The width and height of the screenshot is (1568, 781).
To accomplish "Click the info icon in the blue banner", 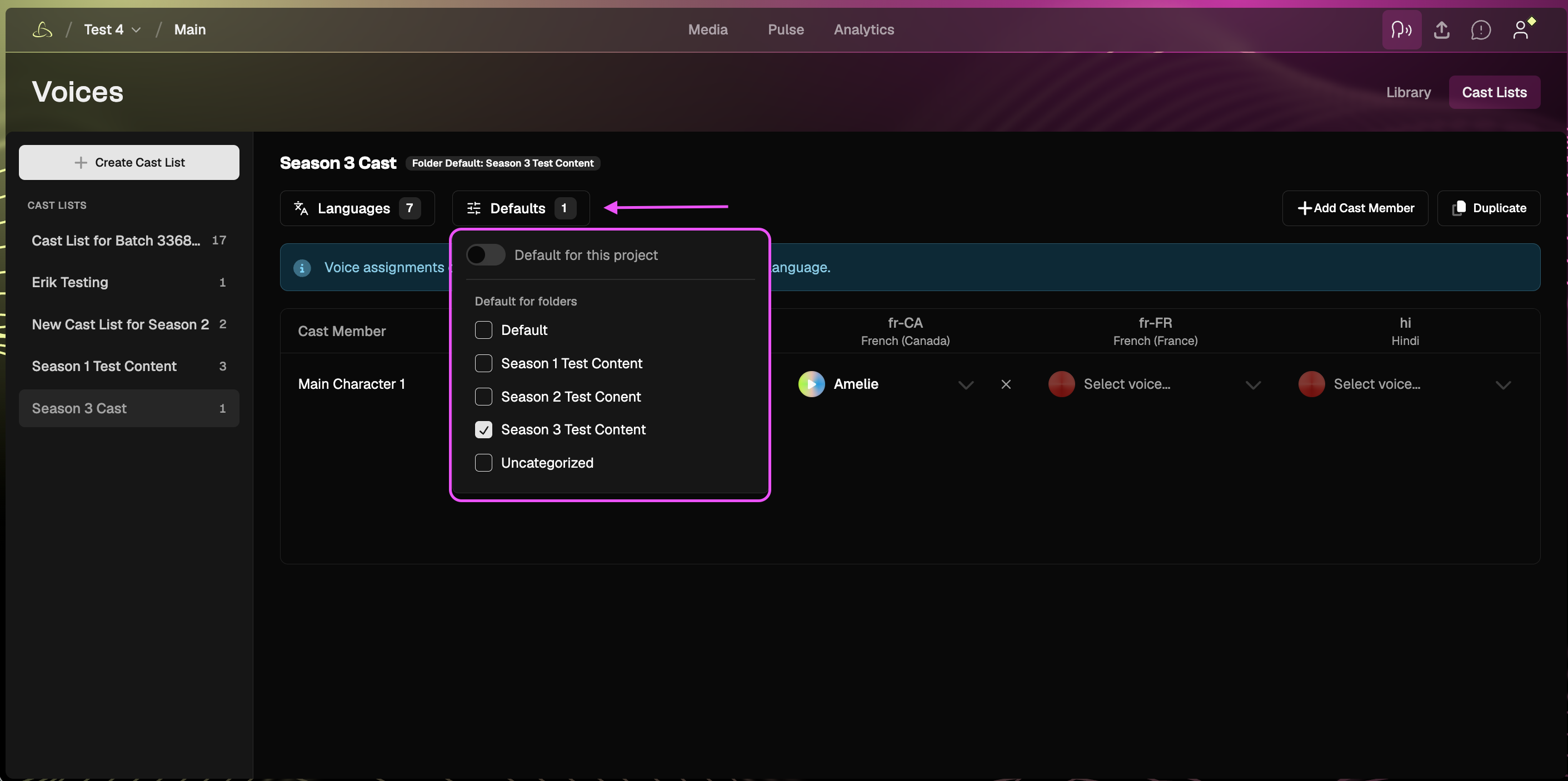I will [302, 267].
